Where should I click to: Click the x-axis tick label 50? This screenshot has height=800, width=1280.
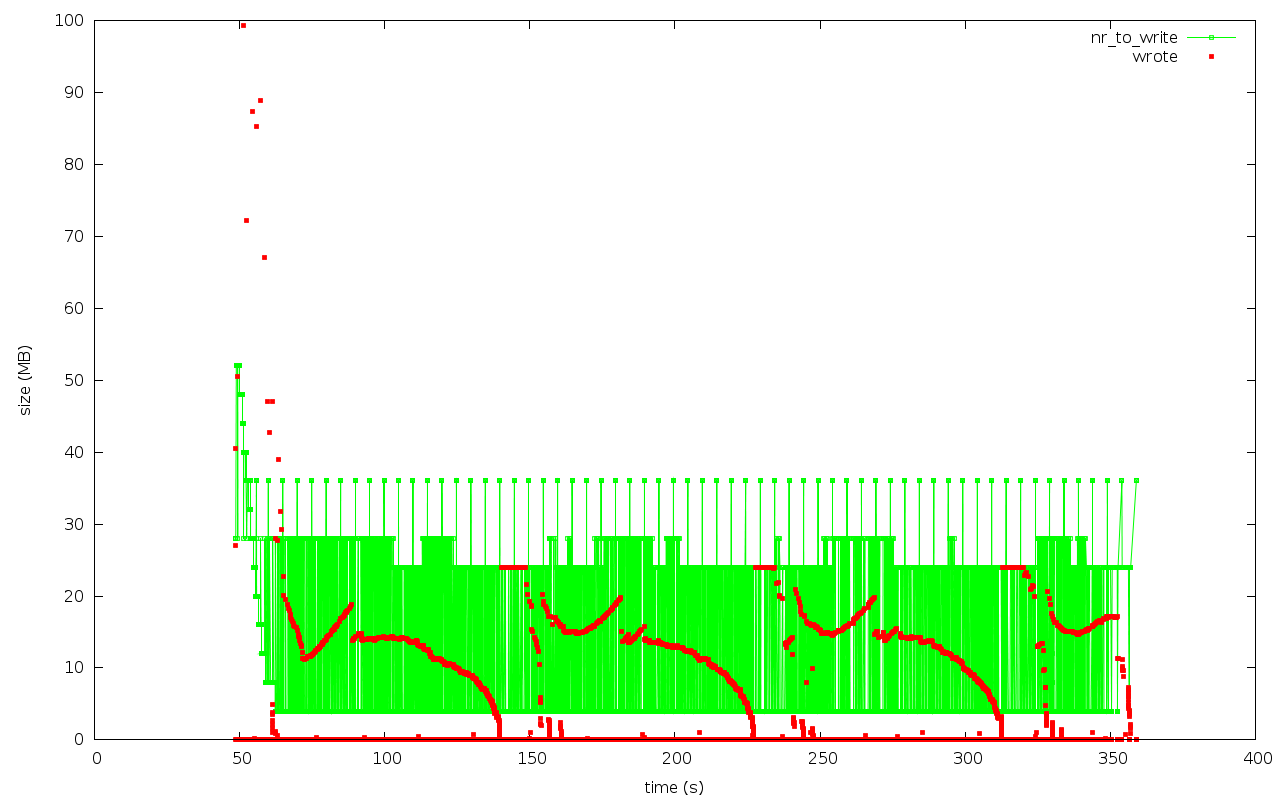241,758
